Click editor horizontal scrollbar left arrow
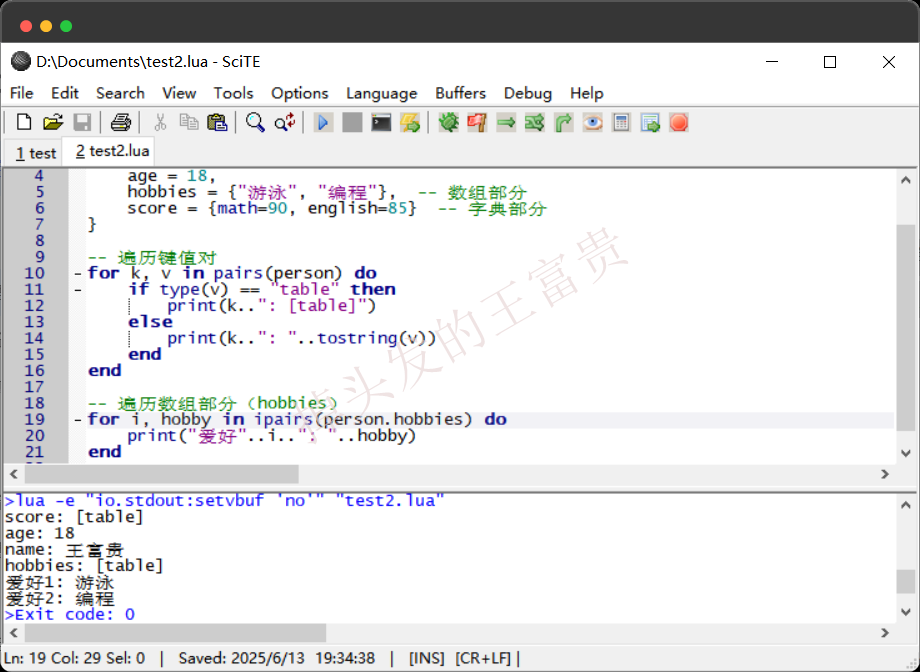Image resolution: width=920 pixels, height=672 pixels. (14, 474)
